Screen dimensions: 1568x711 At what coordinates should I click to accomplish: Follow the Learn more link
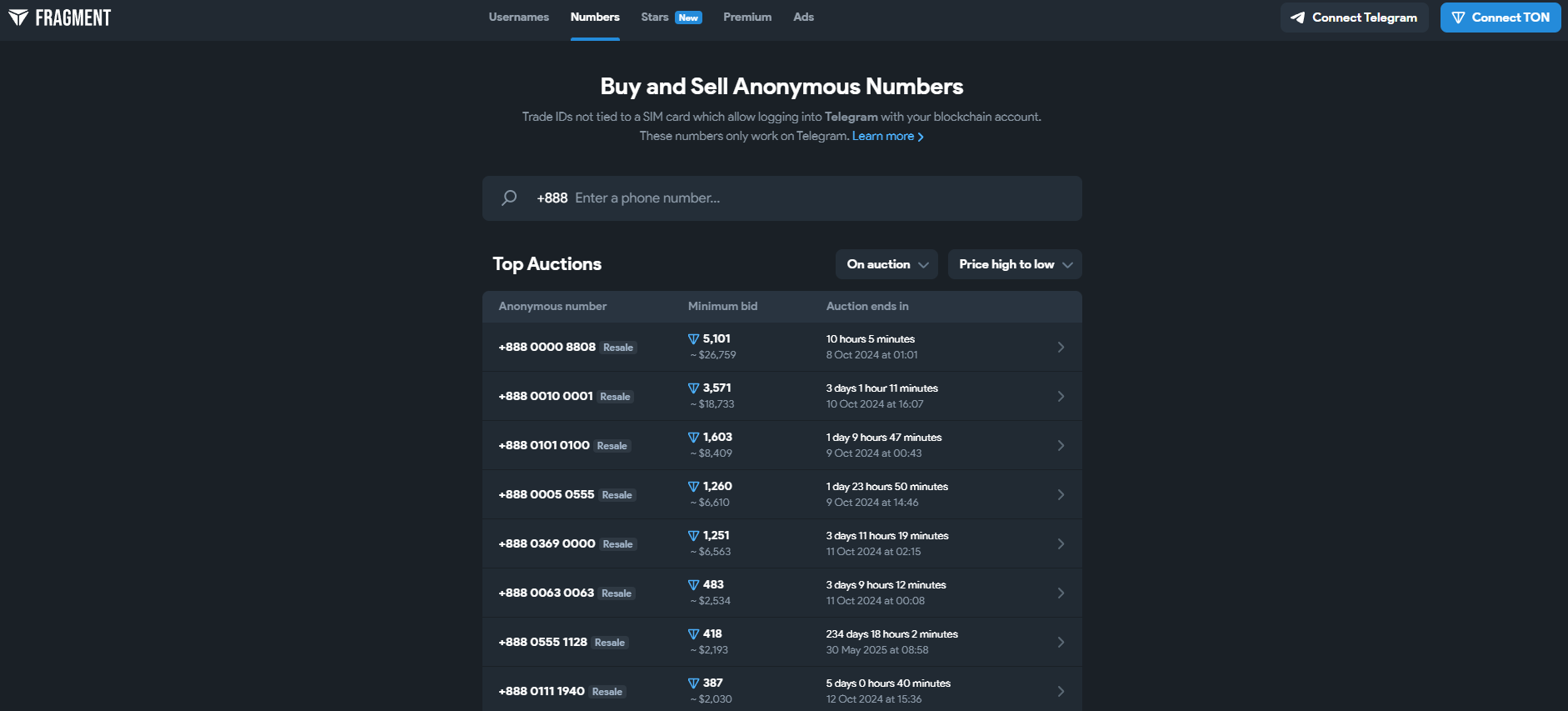pyautogui.click(x=886, y=136)
